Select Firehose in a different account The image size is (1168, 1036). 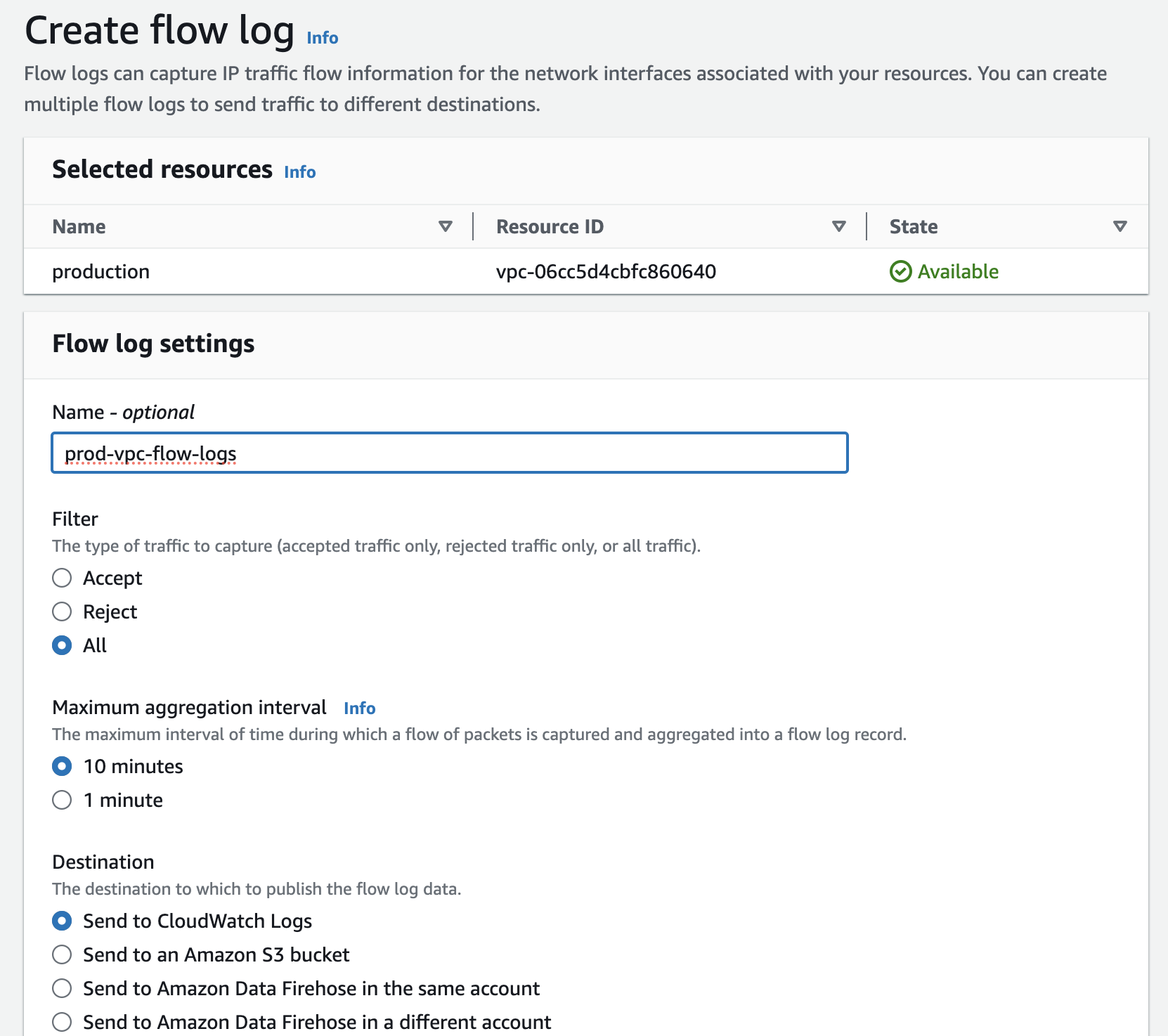(62, 1022)
